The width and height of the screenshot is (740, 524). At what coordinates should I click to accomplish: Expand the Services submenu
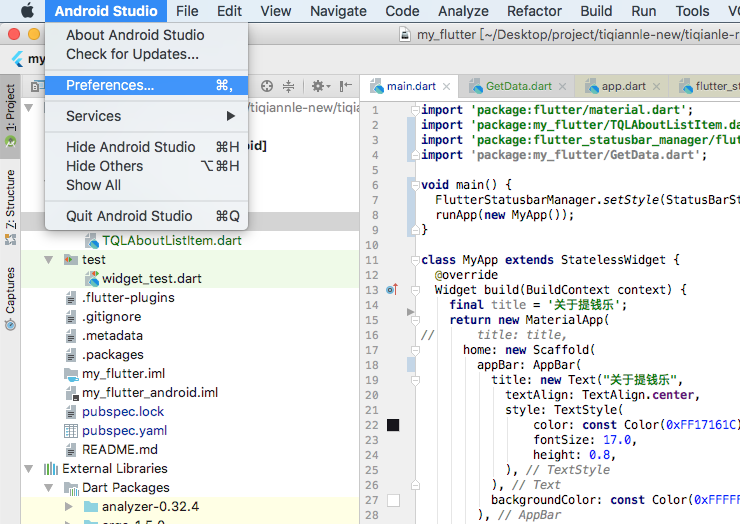pyautogui.click(x=146, y=116)
